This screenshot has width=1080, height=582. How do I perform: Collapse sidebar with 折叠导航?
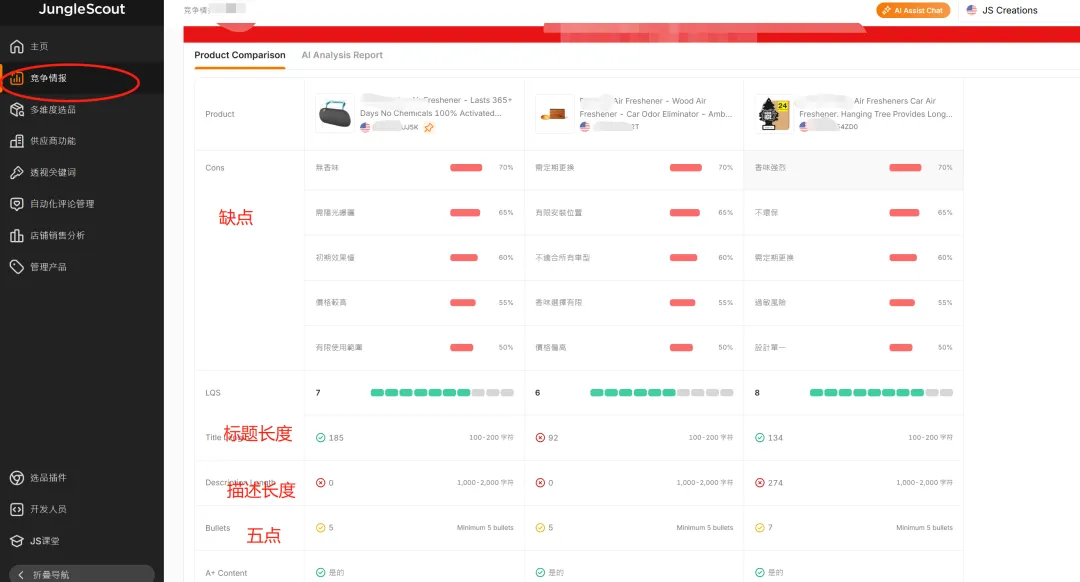pyautogui.click(x=81, y=574)
